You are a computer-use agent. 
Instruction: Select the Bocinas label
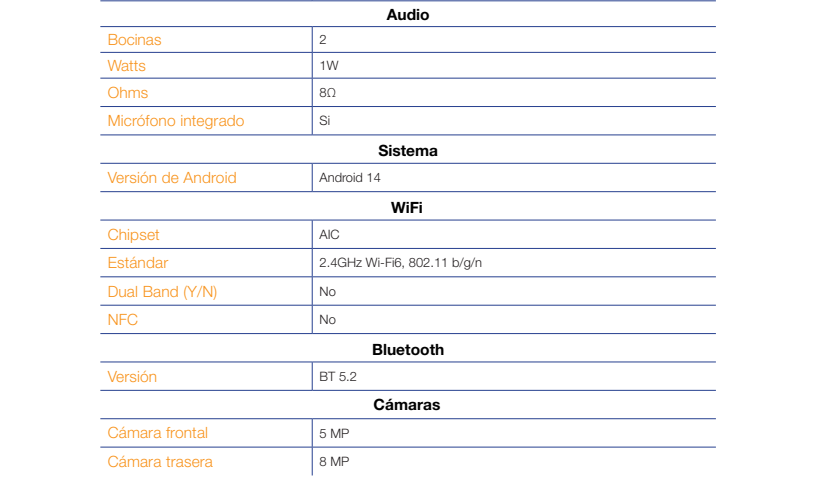click(134, 40)
